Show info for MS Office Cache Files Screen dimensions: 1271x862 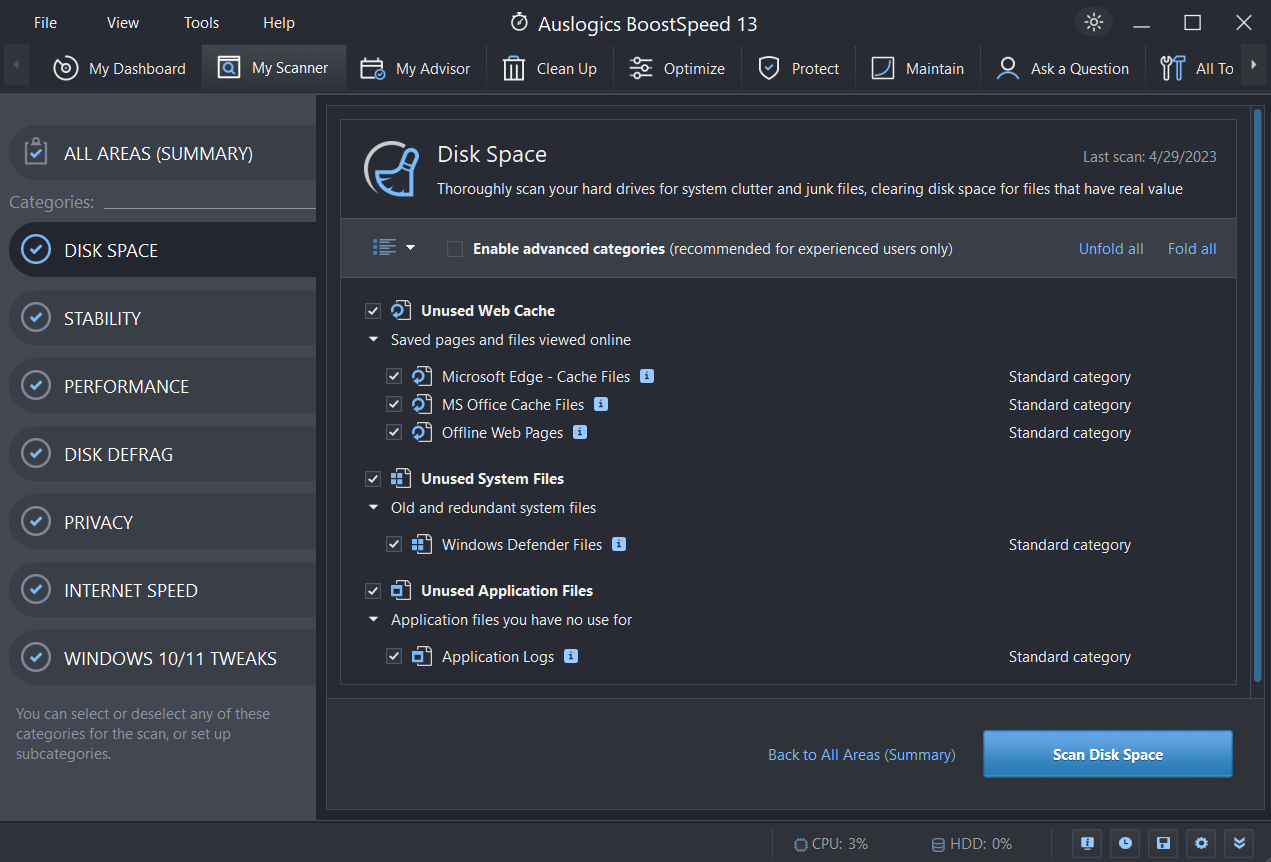point(601,404)
